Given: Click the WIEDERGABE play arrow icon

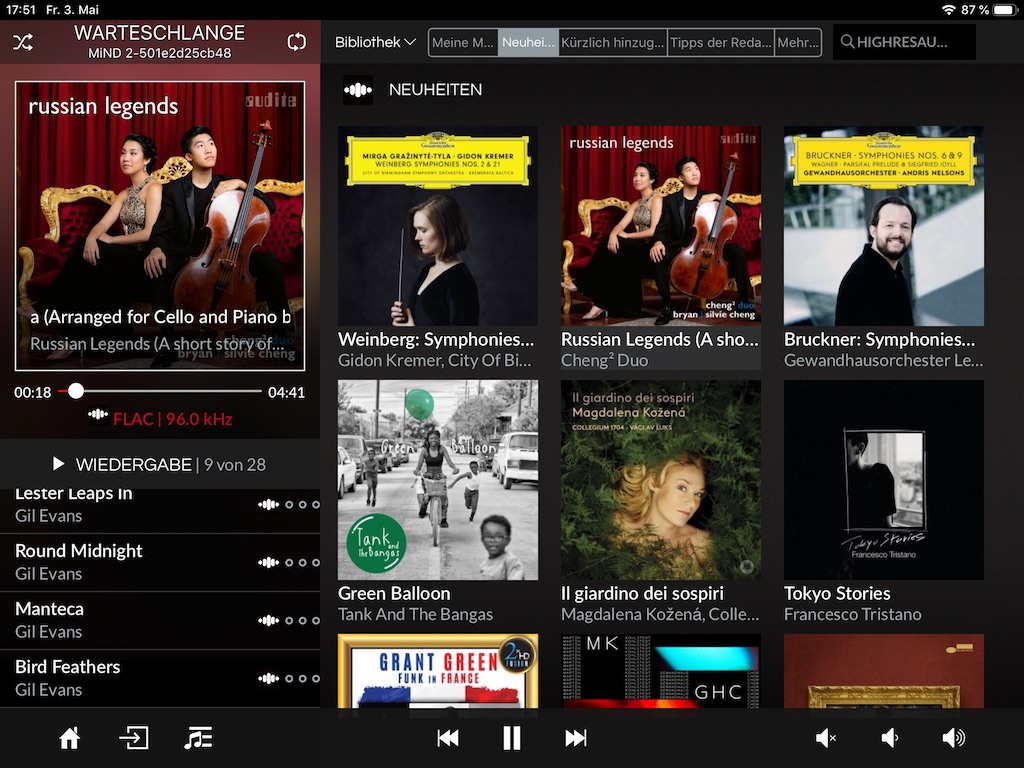Looking at the screenshot, I should point(58,464).
